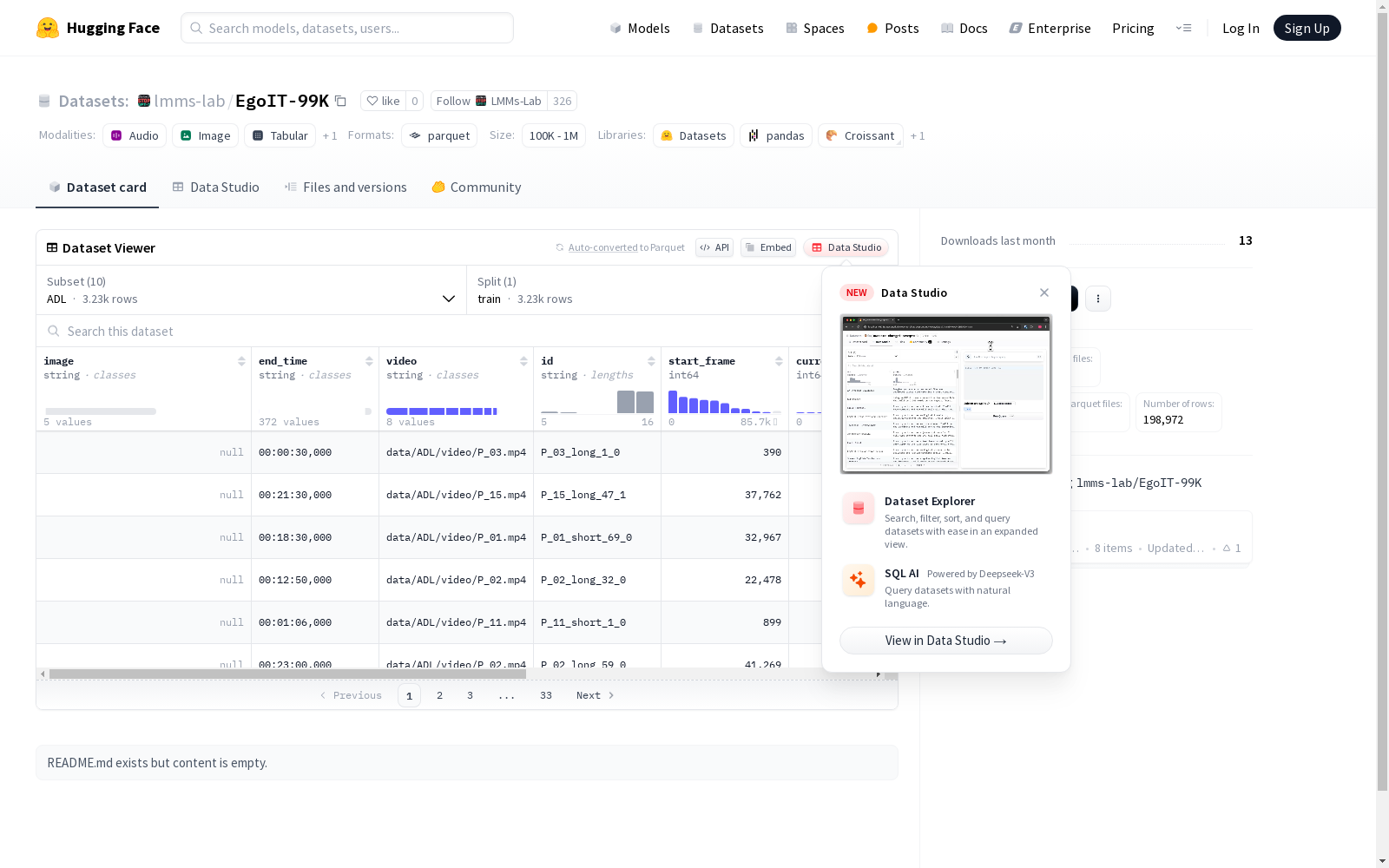Sort by the id column
This screenshot has height=868, width=1389.
[651, 361]
